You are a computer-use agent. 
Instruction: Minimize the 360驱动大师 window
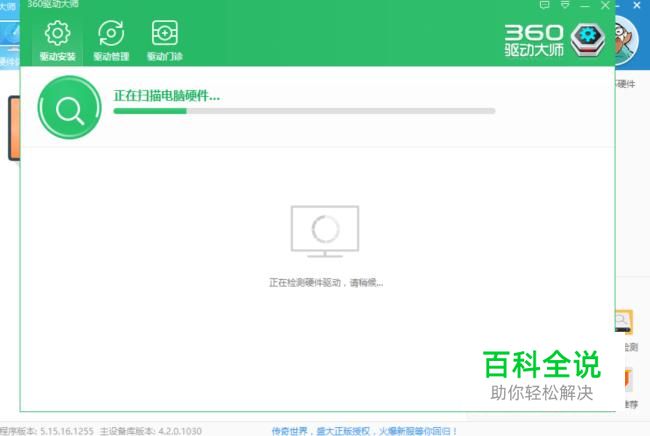(x=585, y=5)
